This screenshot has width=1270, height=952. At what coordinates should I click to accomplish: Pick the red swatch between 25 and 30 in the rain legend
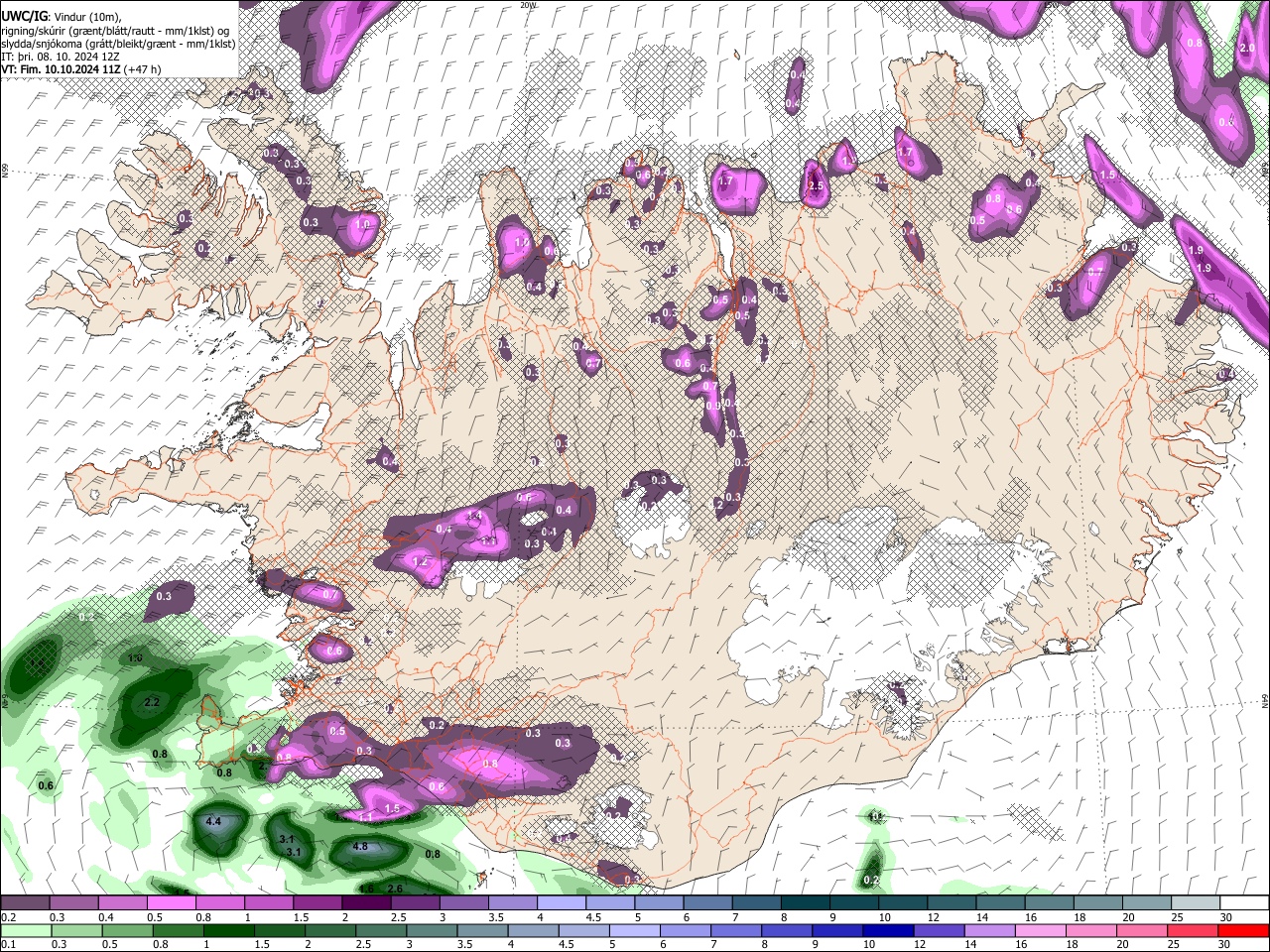click(1195, 930)
